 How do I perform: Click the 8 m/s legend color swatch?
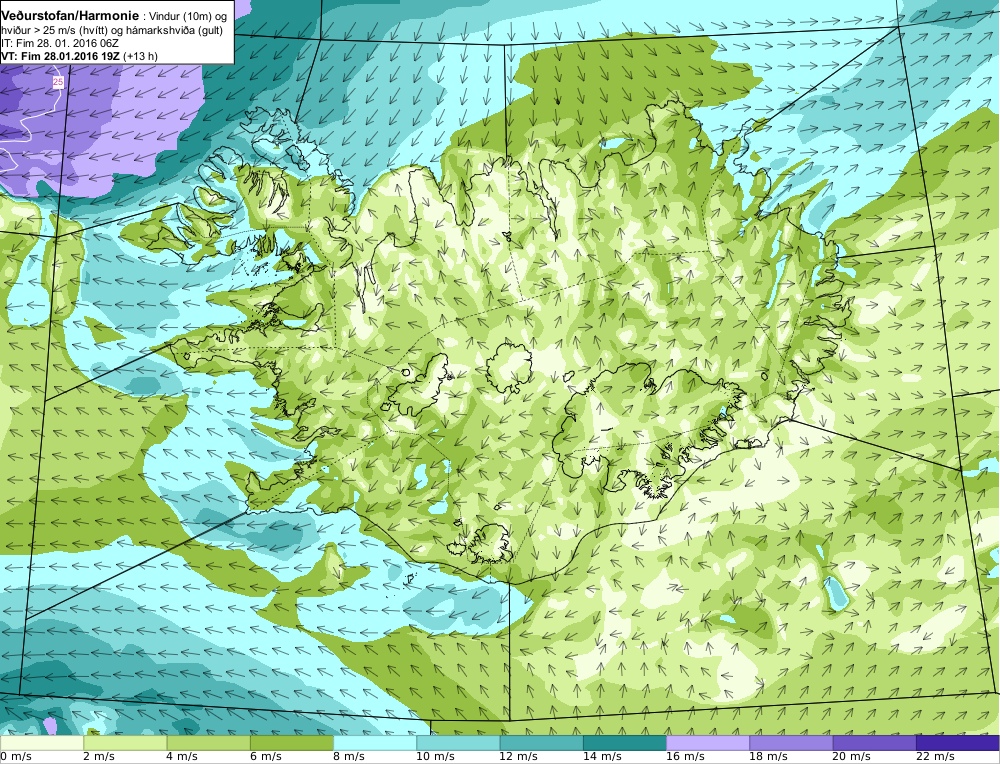point(375,743)
